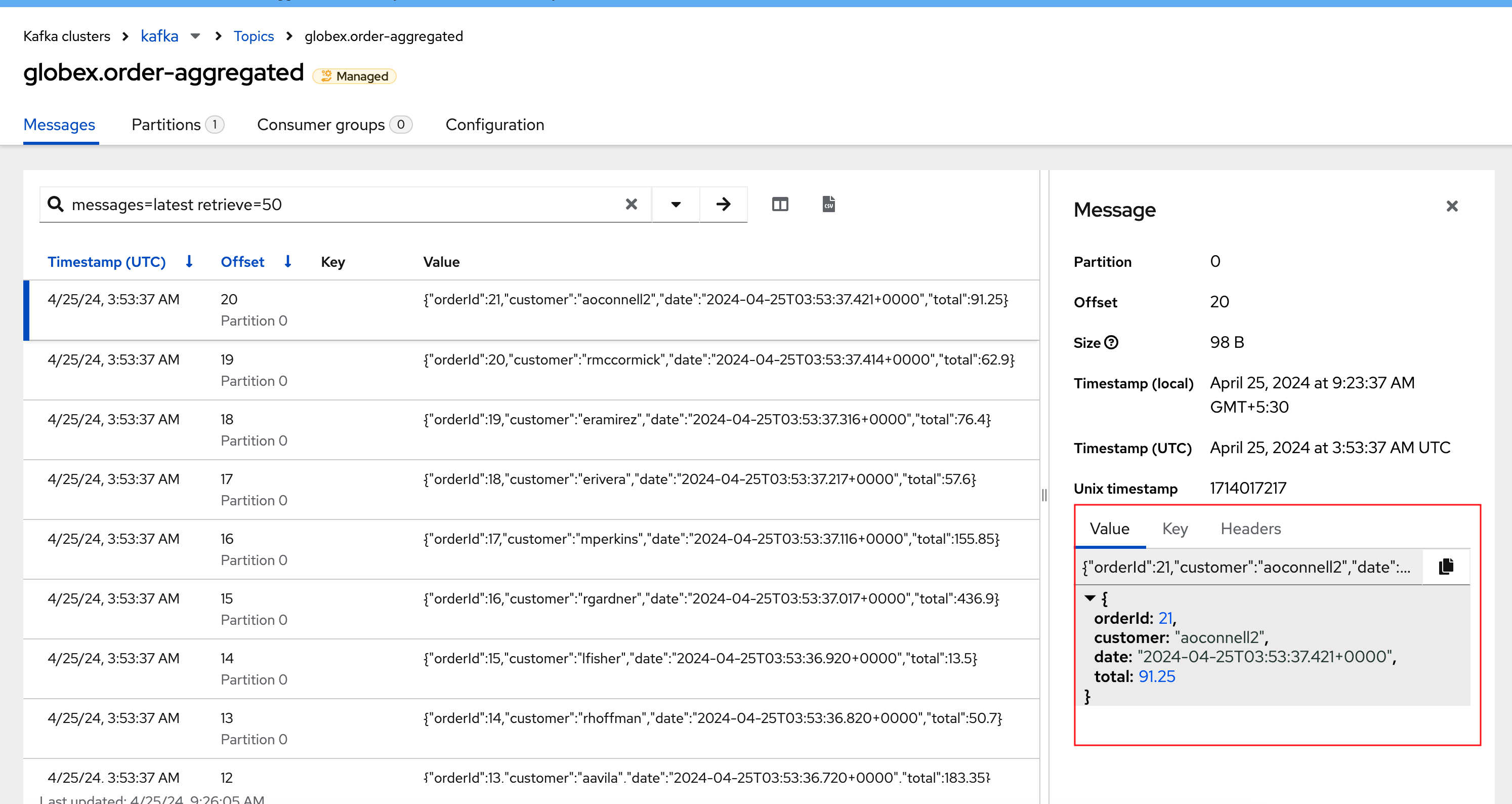Viewport: 1512px width, 804px height.
Task: Select message row for customer rmccormick
Action: pyautogui.click(x=531, y=371)
